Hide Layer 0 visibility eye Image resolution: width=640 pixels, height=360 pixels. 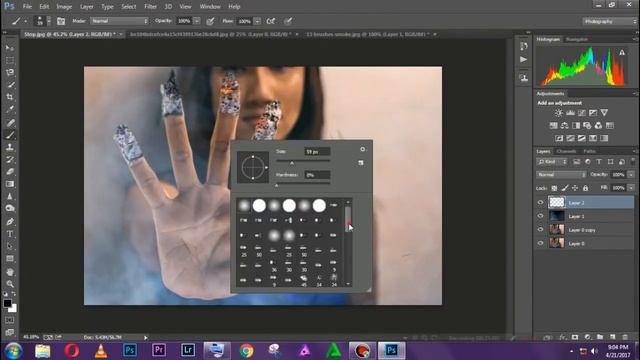coord(540,243)
